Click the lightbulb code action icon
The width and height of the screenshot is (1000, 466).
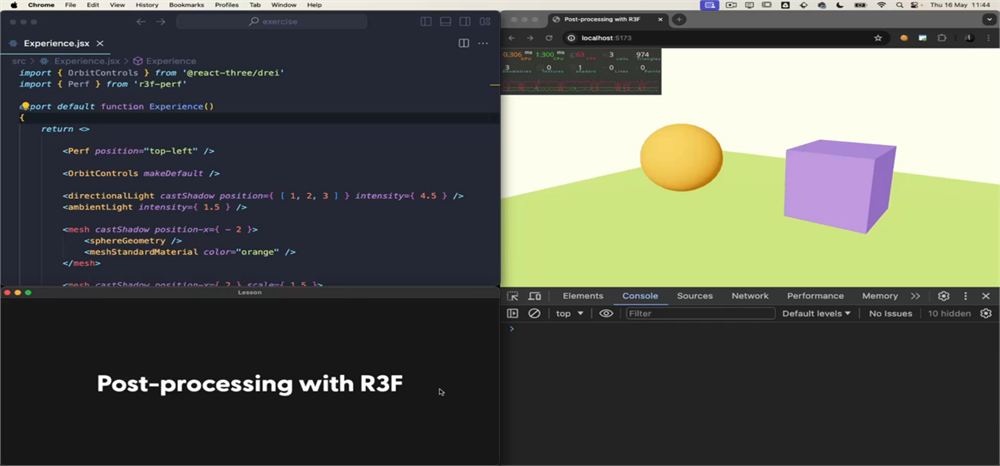pyautogui.click(x=26, y=106)
